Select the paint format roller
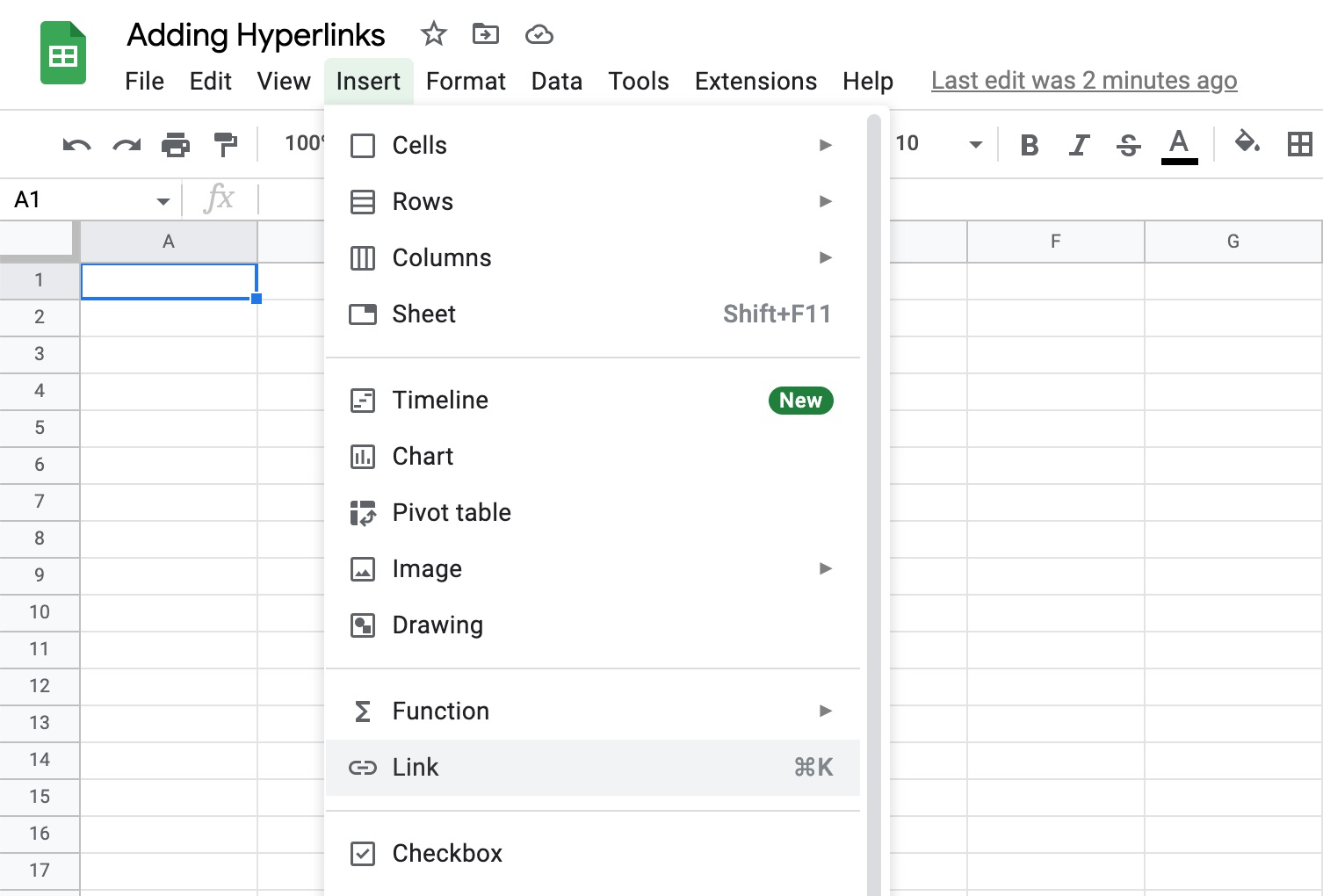 [x=226, y=144]
